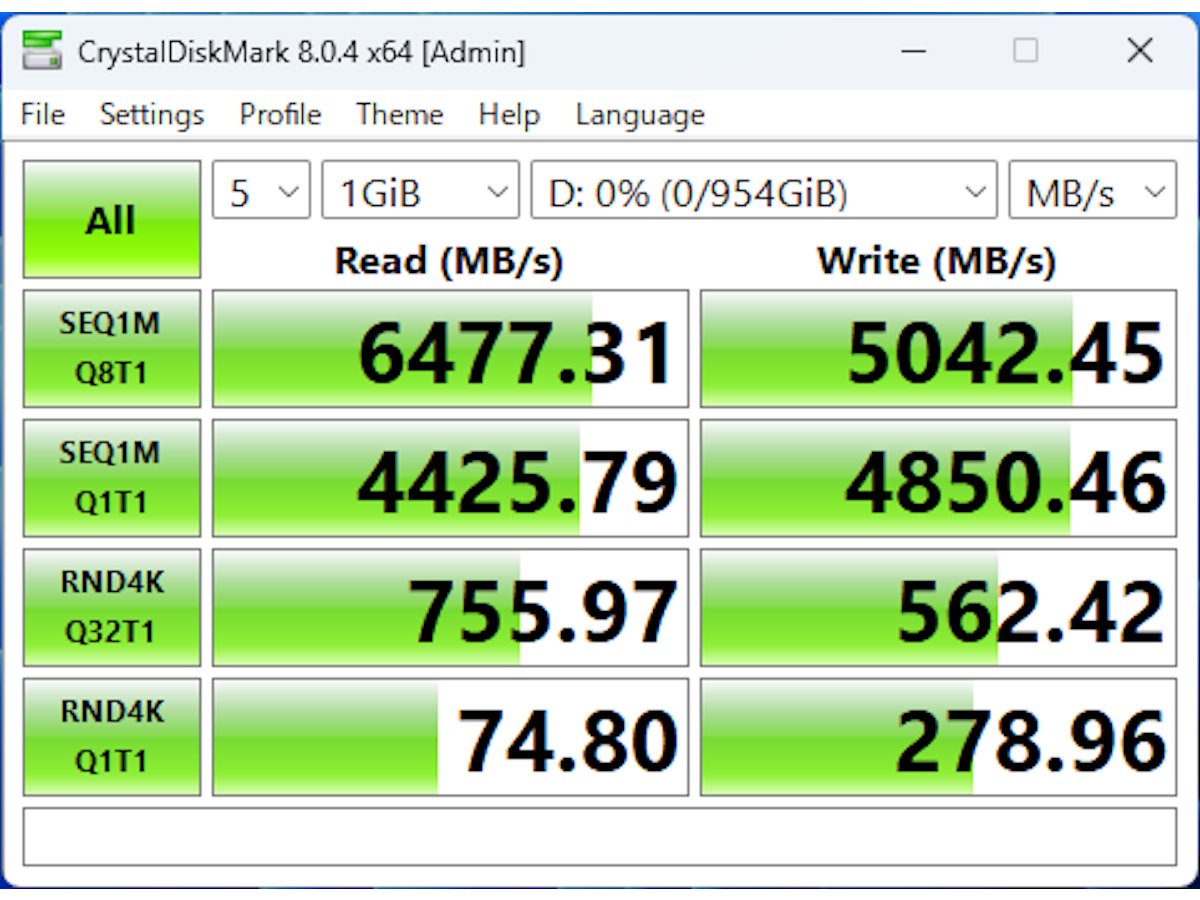Run the RND4K Q1T1 benchmark
Image resolution: width=1200 pixels, height=900 pixels.
111,736
